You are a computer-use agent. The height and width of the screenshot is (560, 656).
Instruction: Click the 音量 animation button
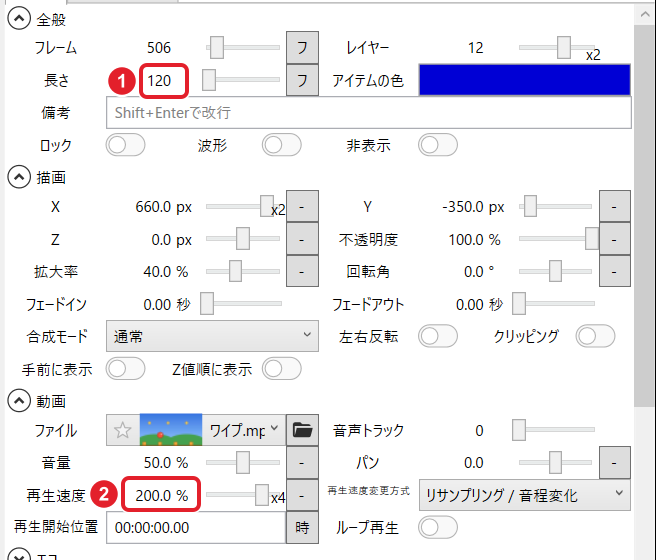point(302,463)
